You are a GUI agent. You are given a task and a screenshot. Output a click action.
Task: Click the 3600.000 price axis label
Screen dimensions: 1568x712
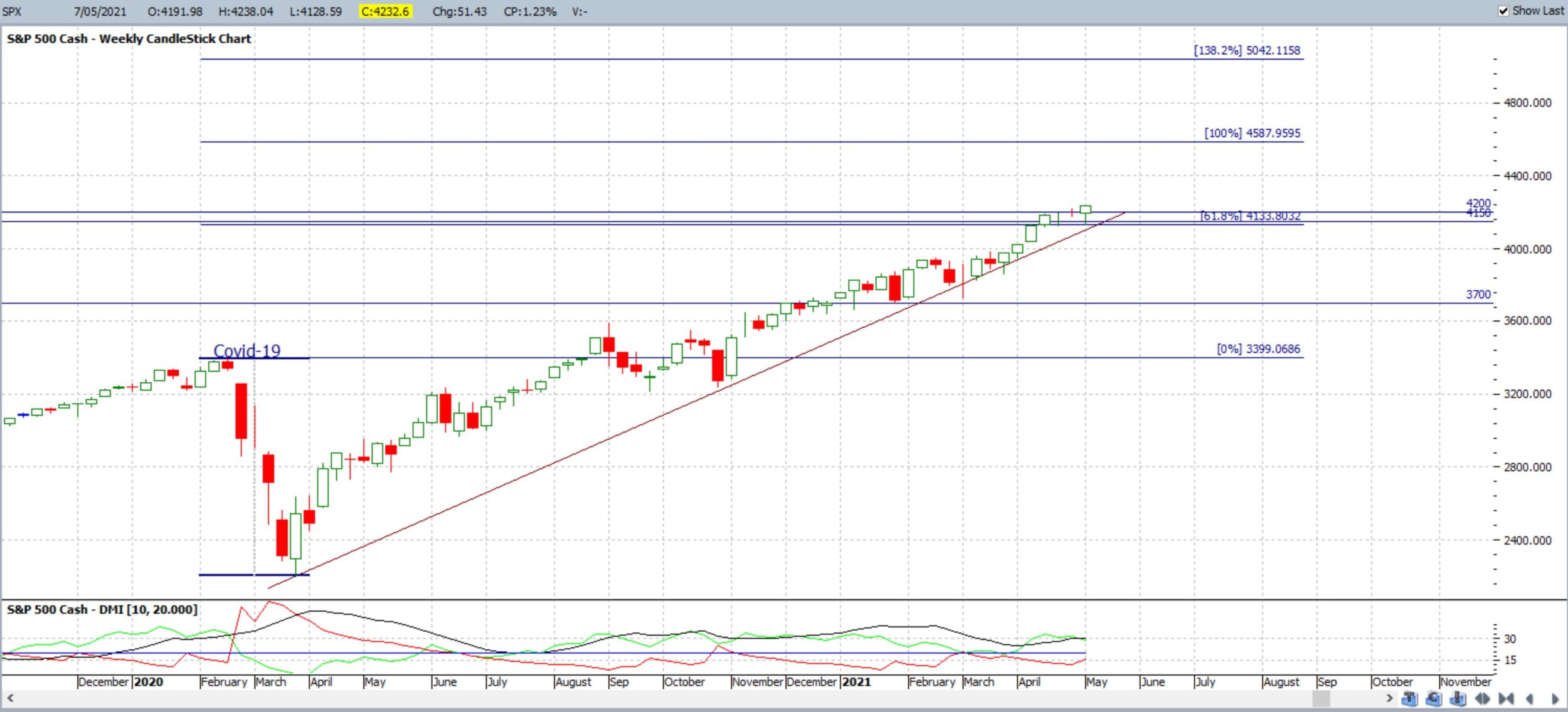pyautogui.click(x=1528, y=321)
